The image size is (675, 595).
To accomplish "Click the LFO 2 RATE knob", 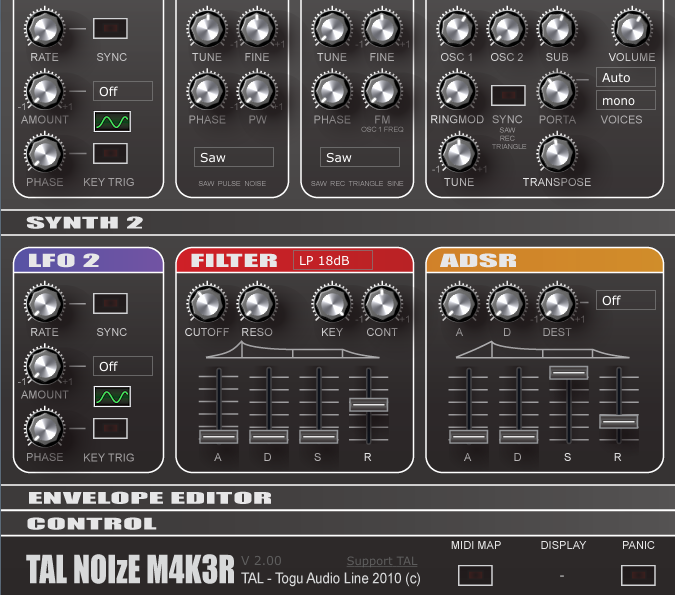I will point(44,304).
